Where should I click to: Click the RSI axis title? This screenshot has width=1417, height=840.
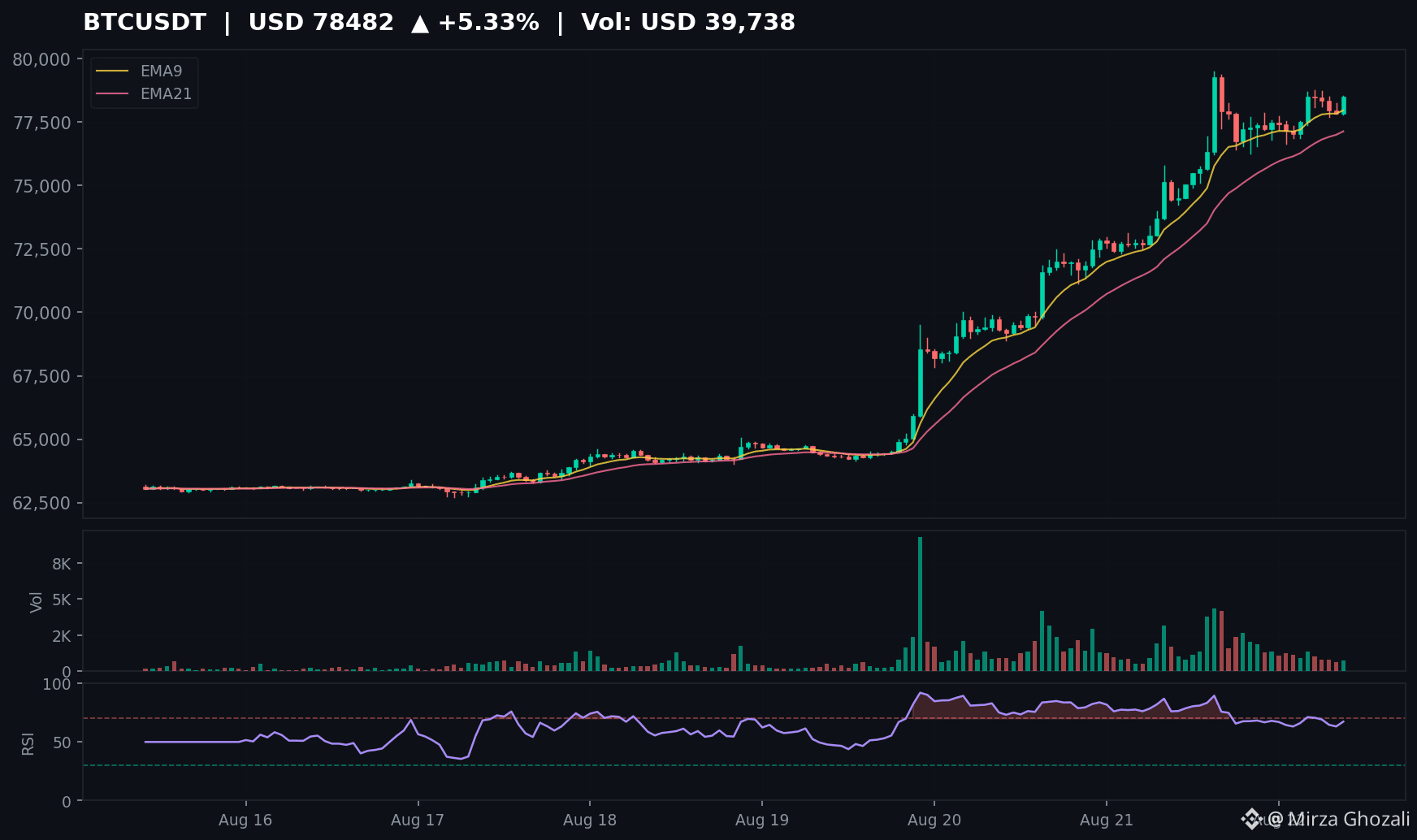[x=28, y=743]
